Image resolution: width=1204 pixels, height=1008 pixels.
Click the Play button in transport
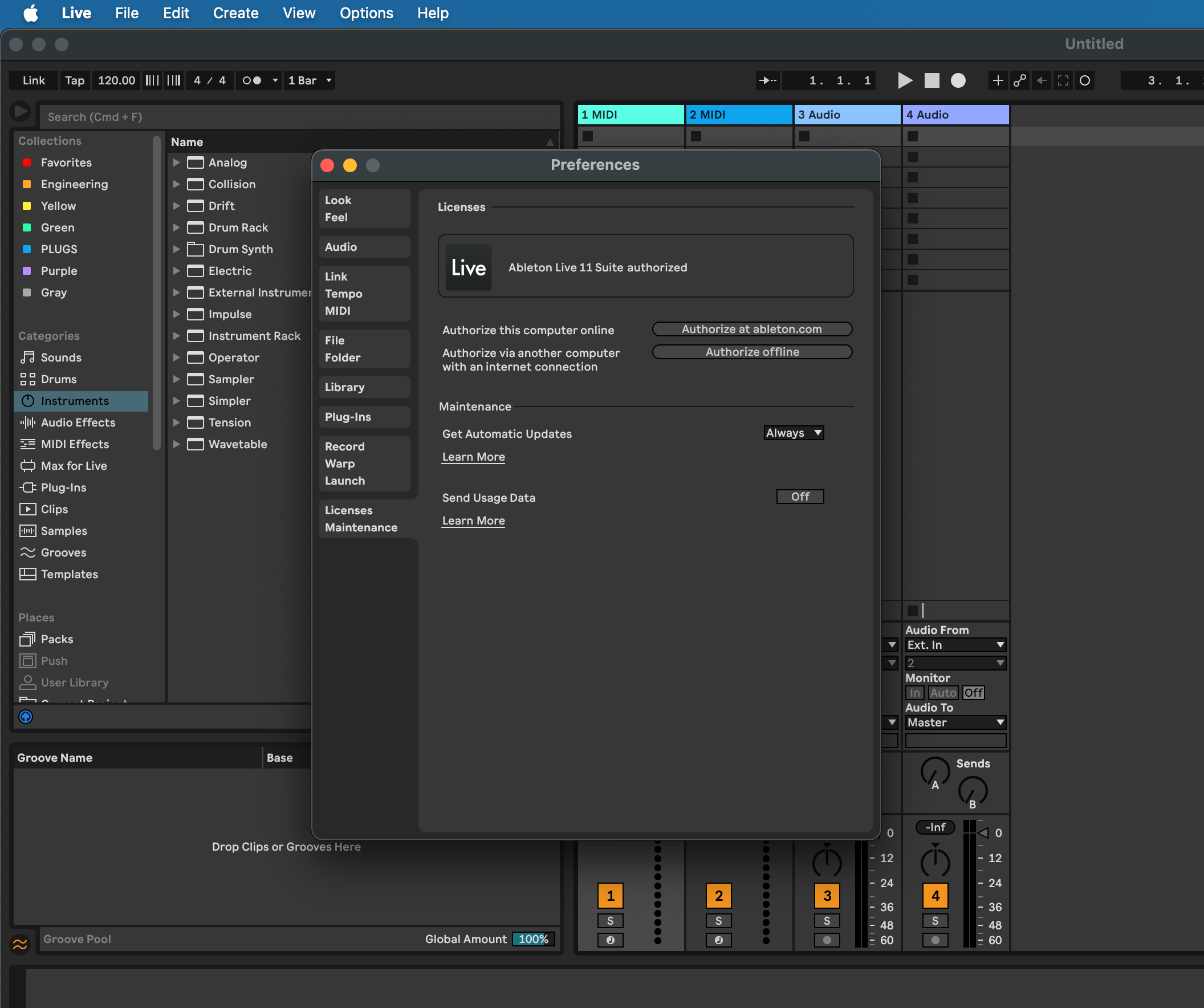[x=905, y=80]
